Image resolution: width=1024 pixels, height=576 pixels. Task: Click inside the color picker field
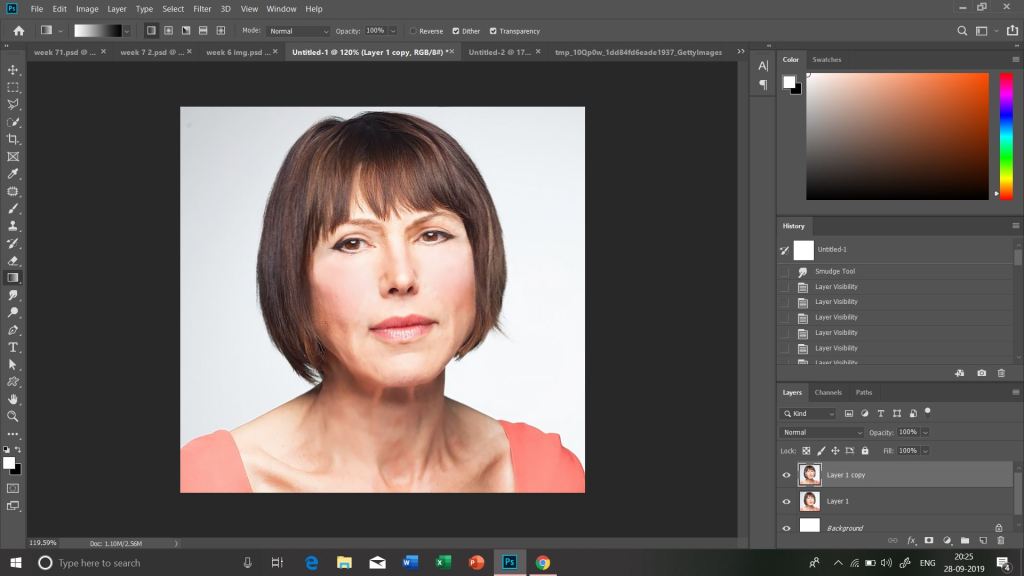click(897, 135)
